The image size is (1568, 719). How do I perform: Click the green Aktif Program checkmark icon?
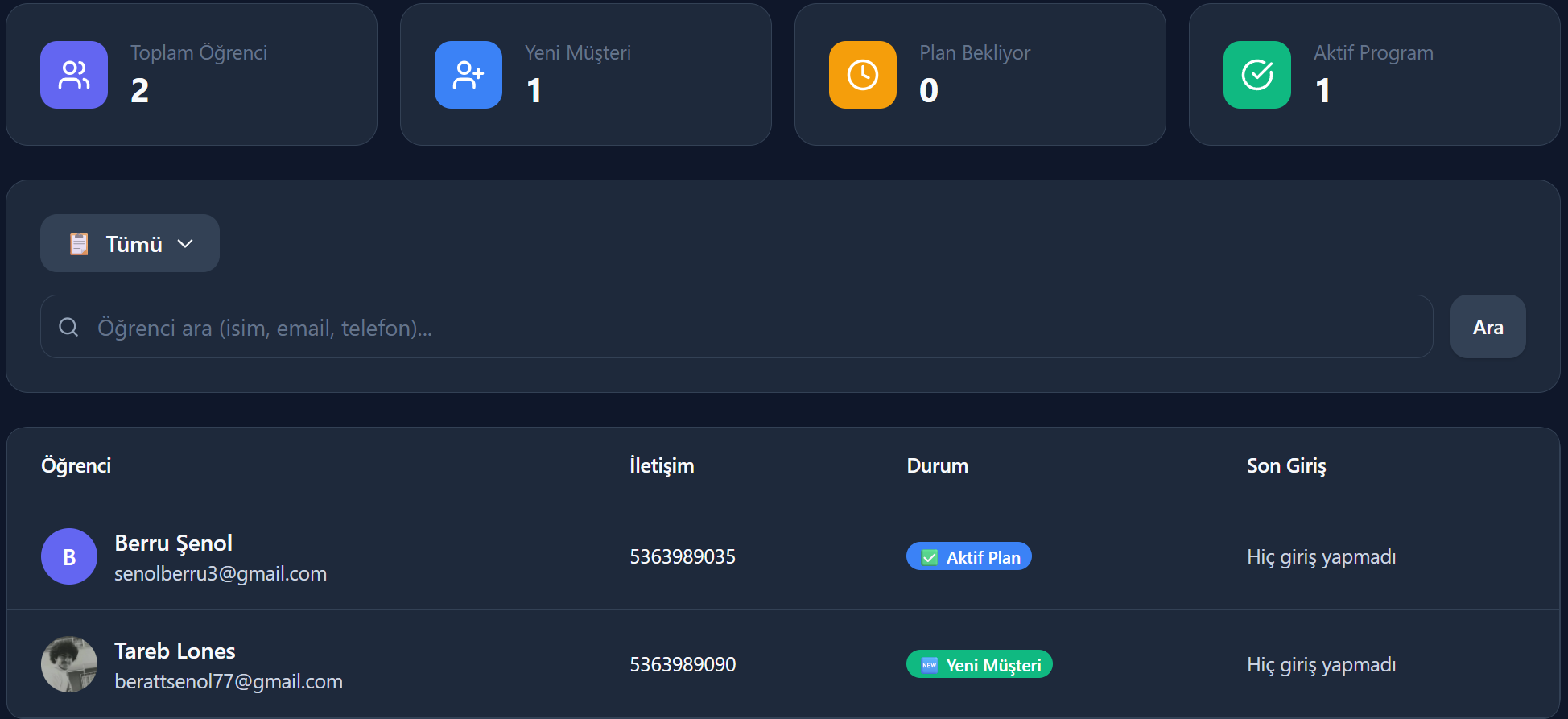(1257, 75)
